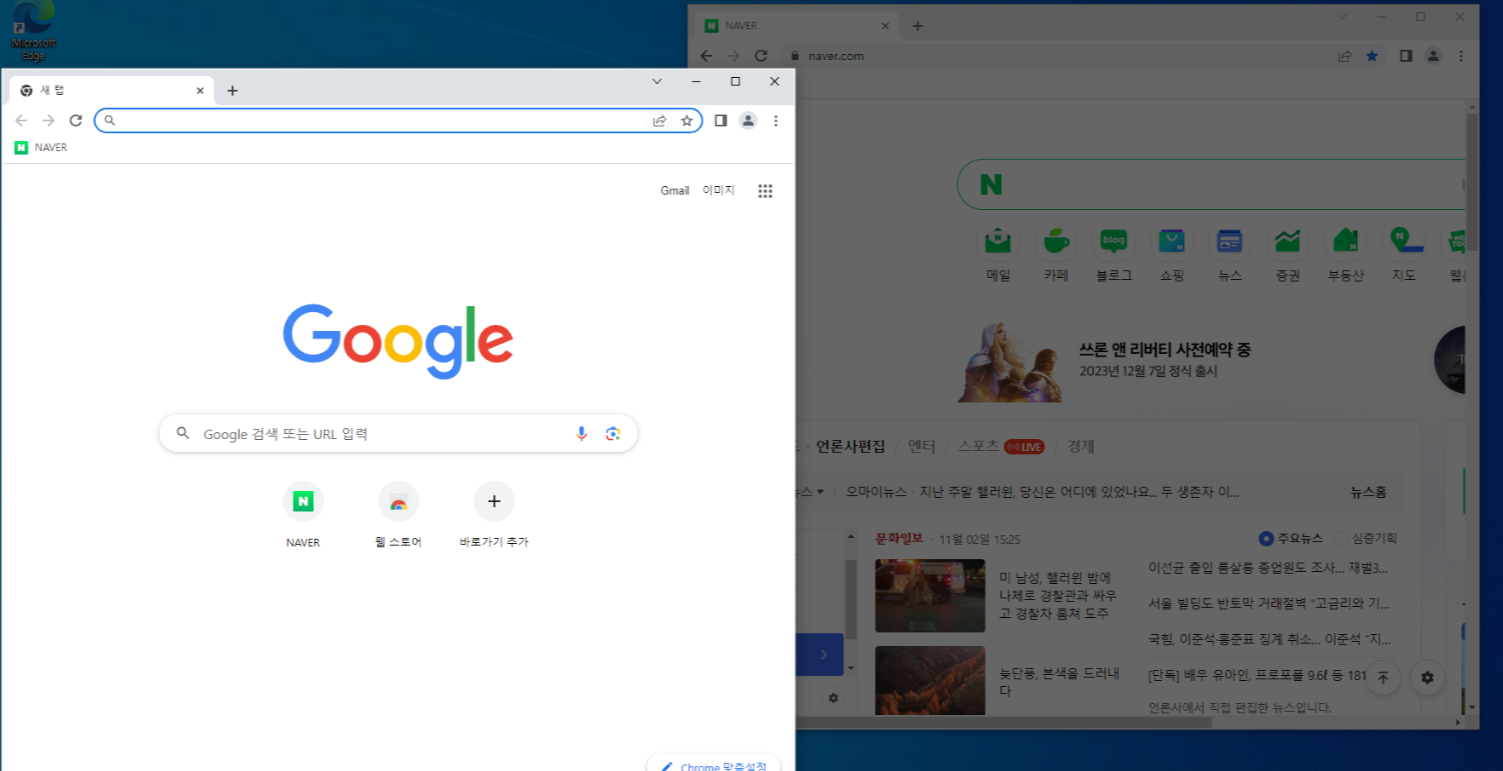
Task: Open article thumbnail 미 남성, 핼러윈 밤에
Action: click(x=930, y=596)
